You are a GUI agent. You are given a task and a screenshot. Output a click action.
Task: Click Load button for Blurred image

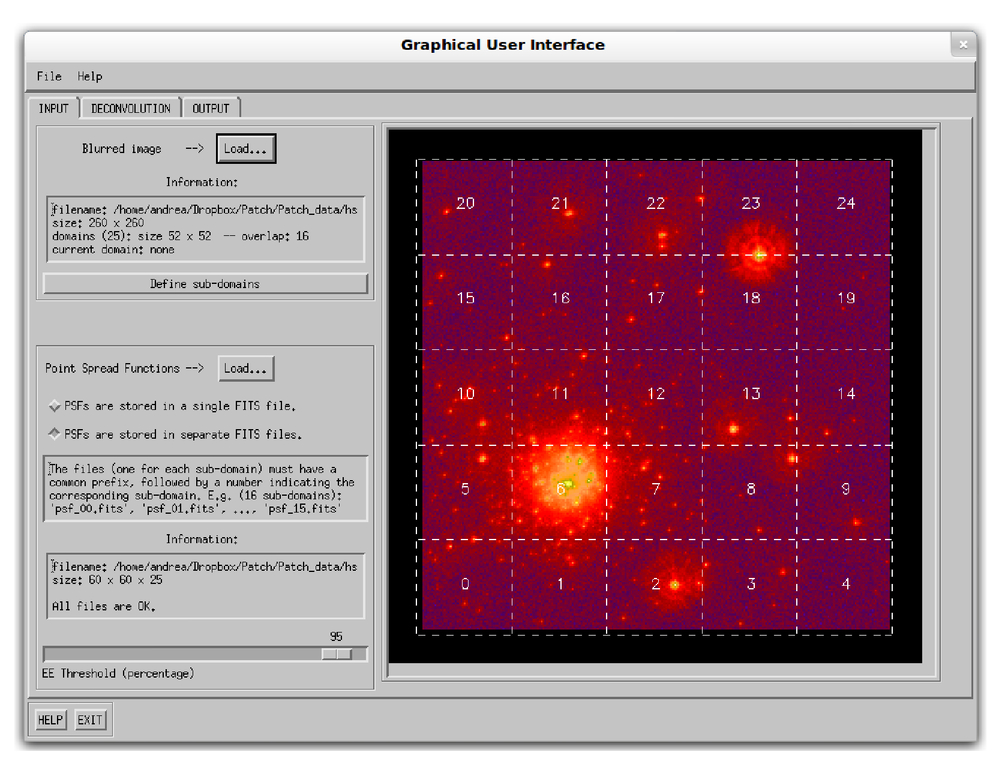(x=246, y=149)
